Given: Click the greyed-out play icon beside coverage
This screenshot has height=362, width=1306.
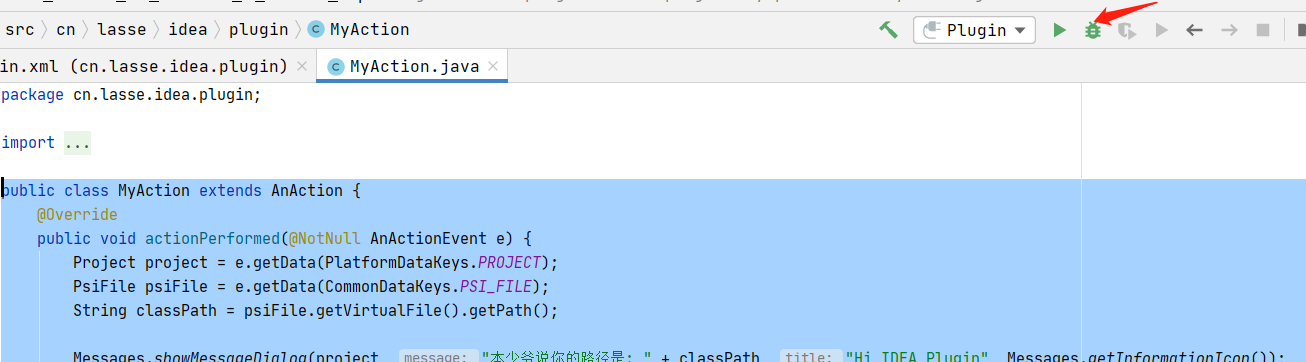Looking at the screenshot, I should [1161, 30].
